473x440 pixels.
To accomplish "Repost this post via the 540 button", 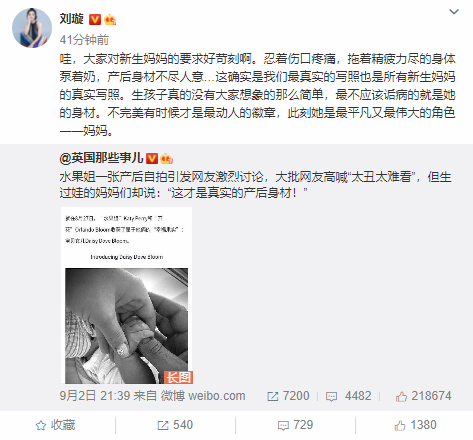I will coord(175,425).
